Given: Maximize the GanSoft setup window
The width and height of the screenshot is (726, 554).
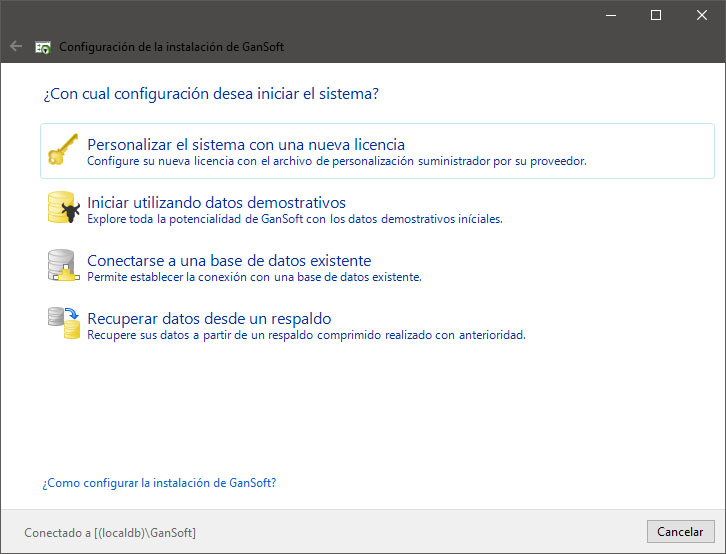Looking at the screenshot, I should (656, 15).
